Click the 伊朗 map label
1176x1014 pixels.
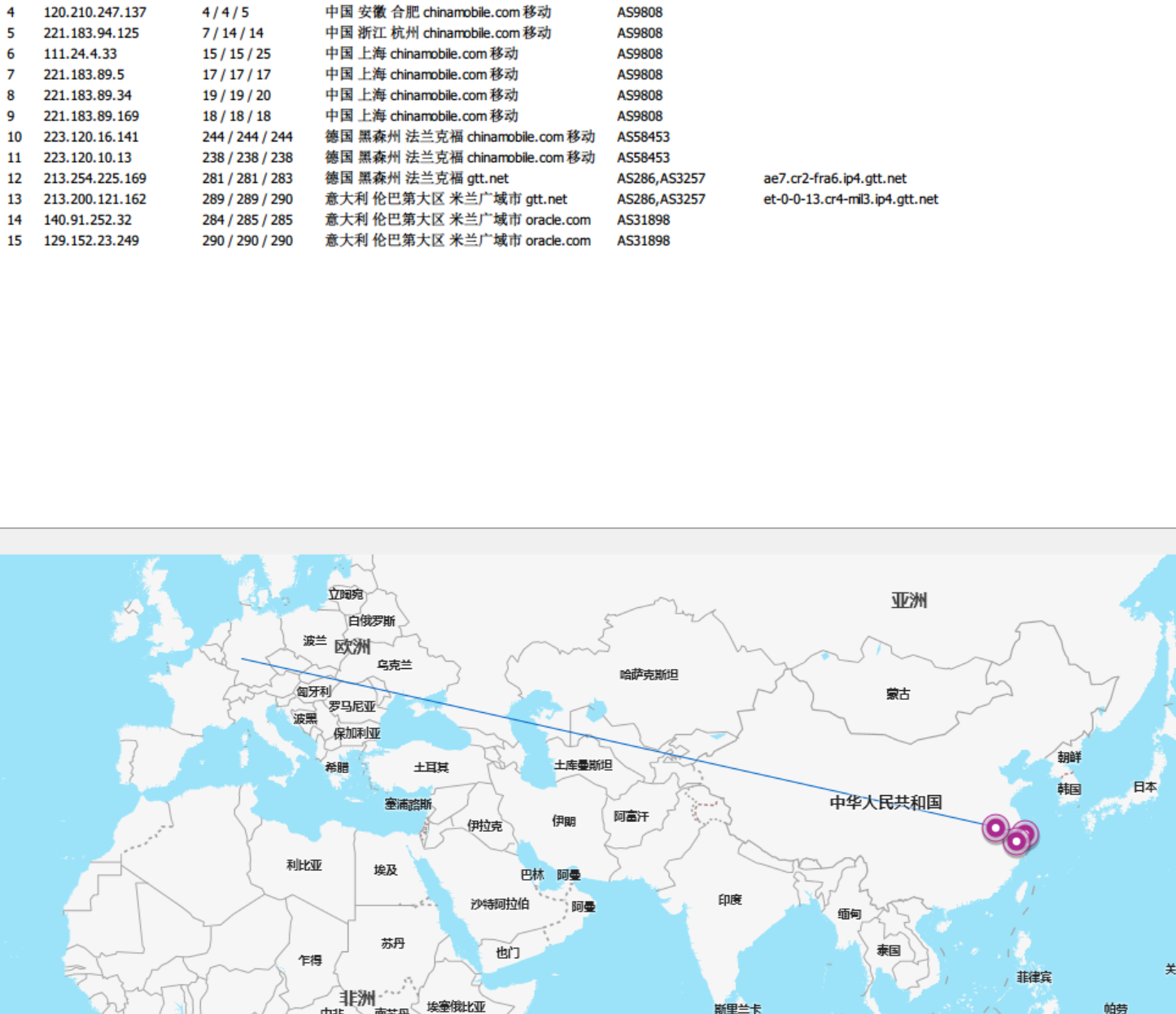coord(564,821)
